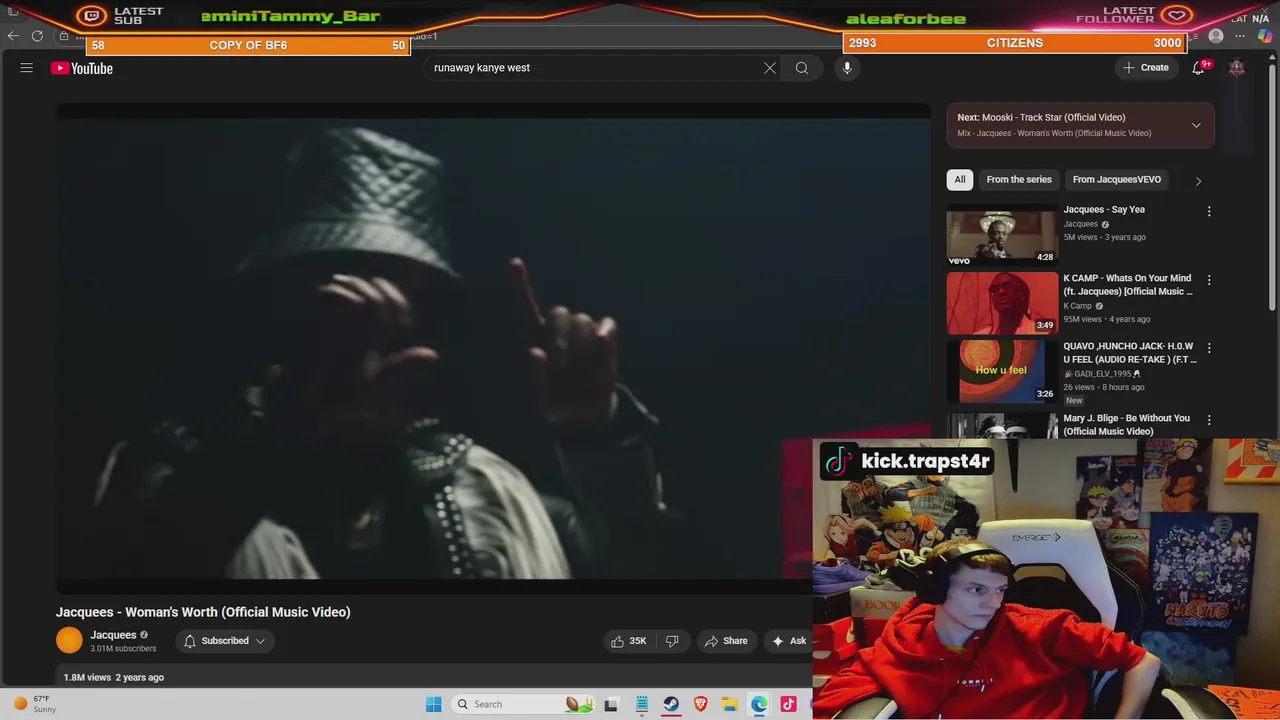Dislike the video with thumbs down
This screenshot has height=720, width=1280.
point(672,641)
